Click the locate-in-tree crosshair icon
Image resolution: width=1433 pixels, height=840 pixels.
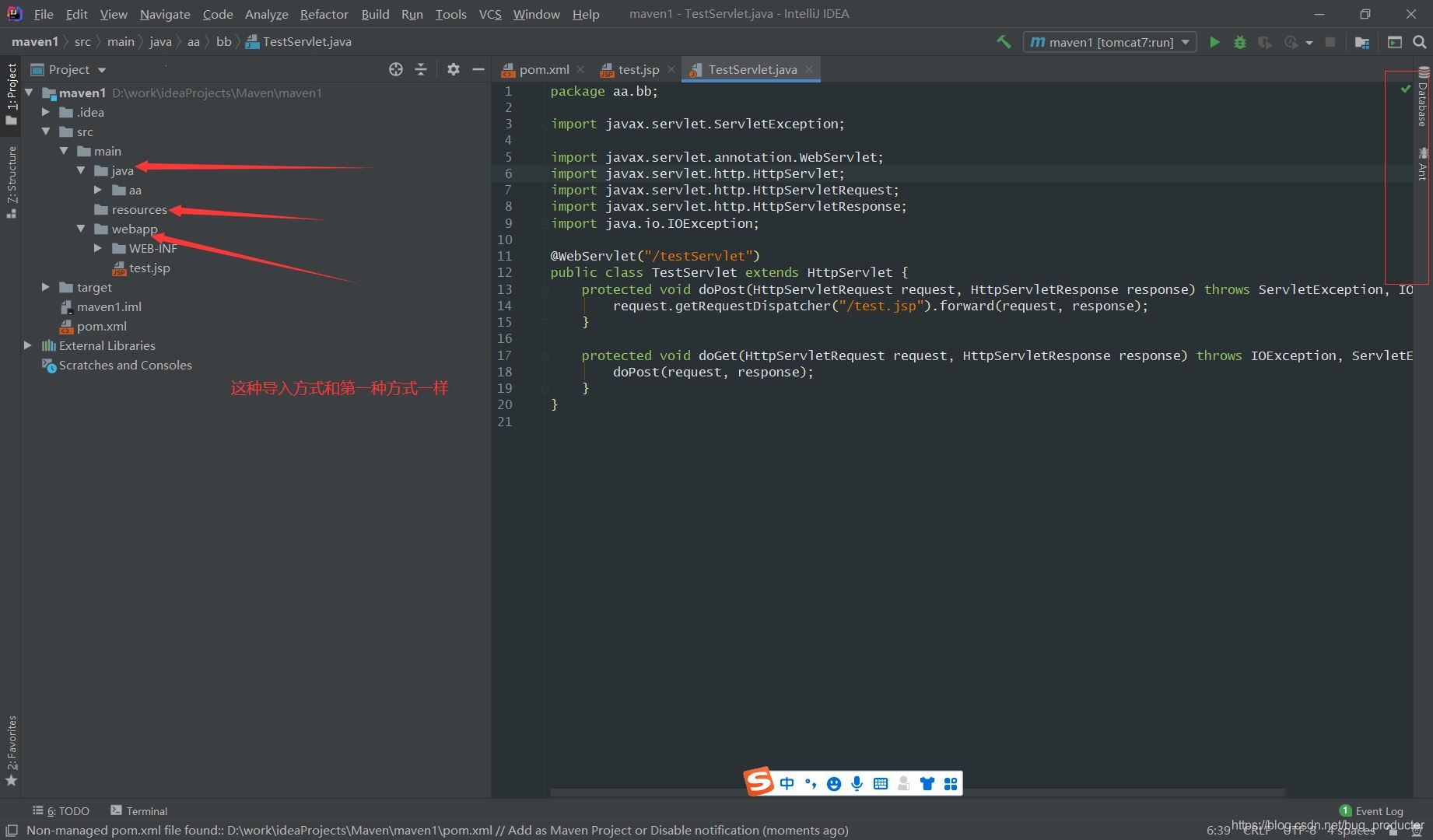396,69
